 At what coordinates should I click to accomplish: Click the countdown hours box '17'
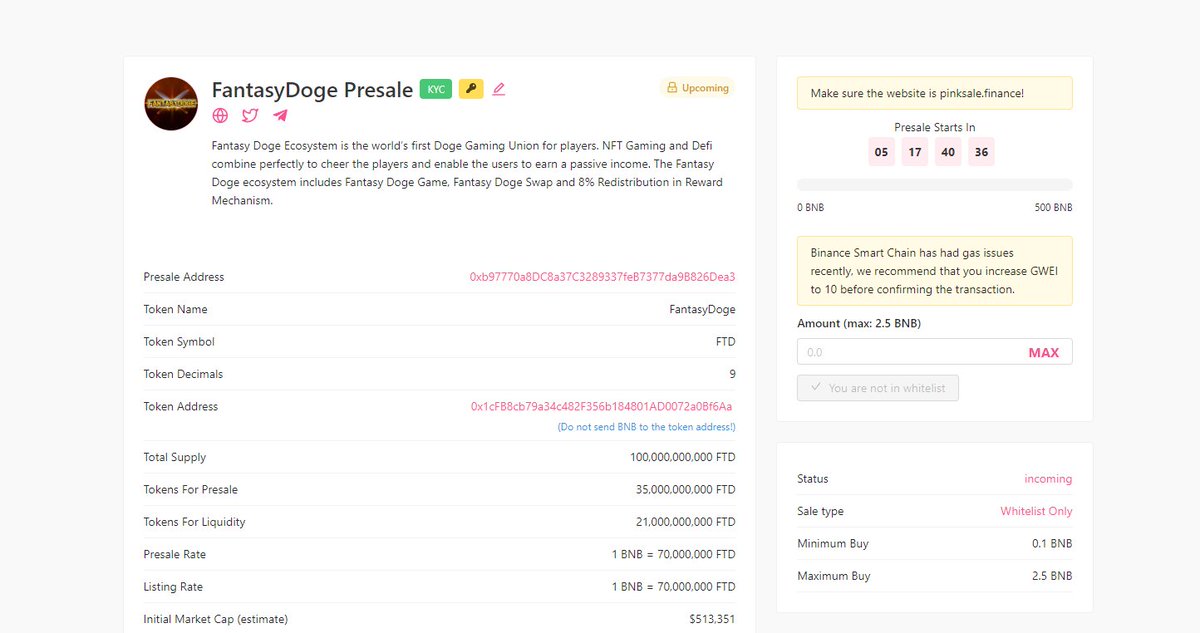click(914, 152)
